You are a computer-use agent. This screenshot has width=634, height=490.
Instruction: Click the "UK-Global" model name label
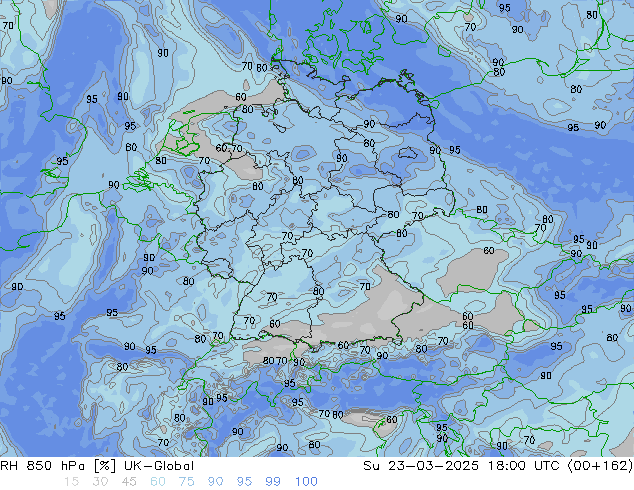(x=159, y=466)
